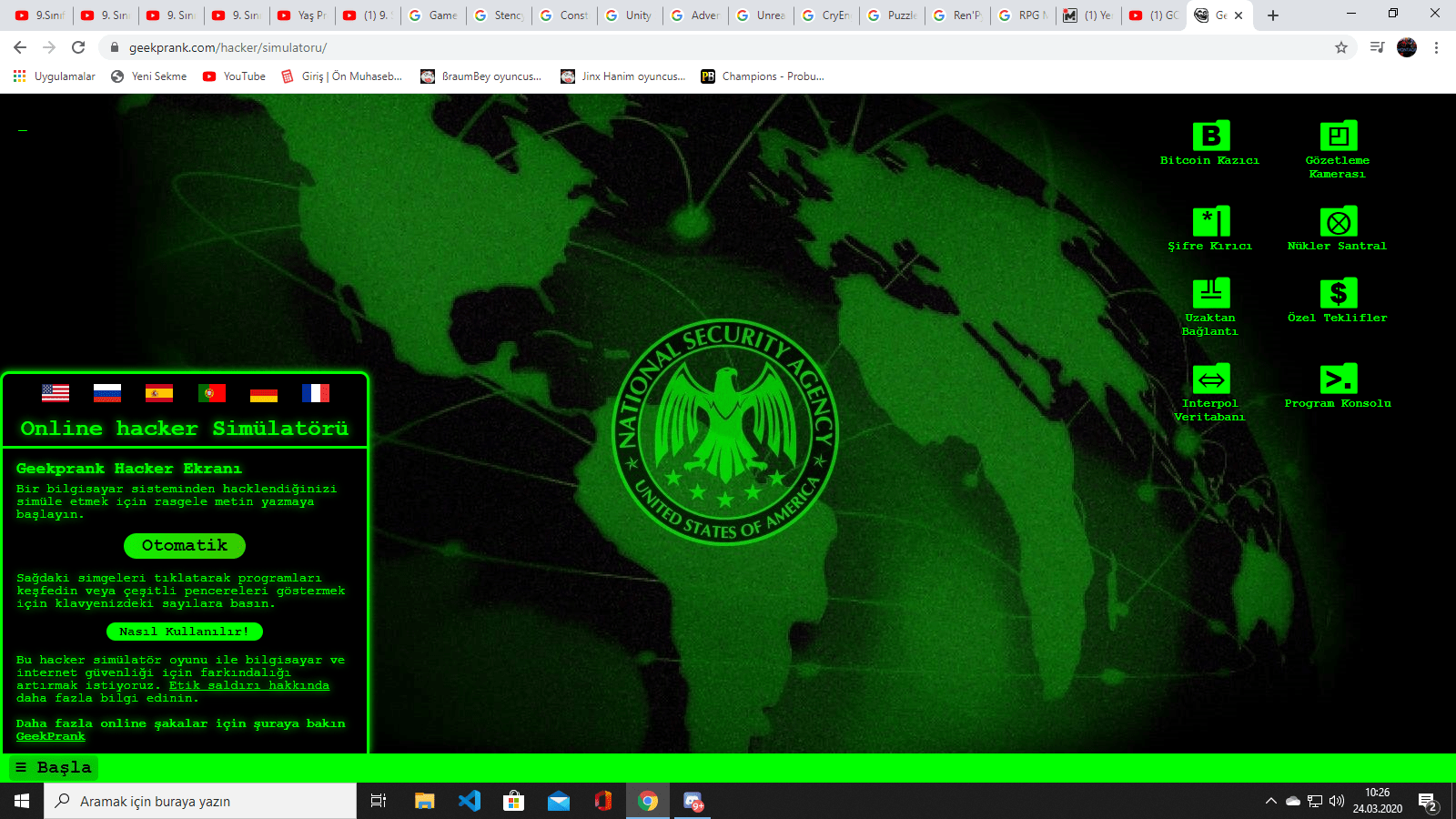Open the Uygulamalar apps bookmark
This screenshot has width=1456, height=819.
(x=55, y=76)
